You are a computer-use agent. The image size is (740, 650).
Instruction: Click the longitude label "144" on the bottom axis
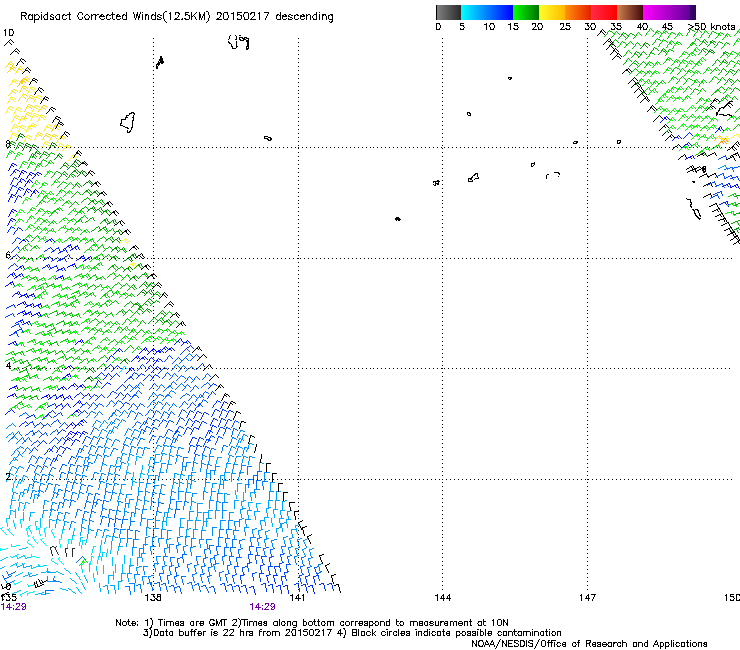pyautogui.click(x=443, y=598)
